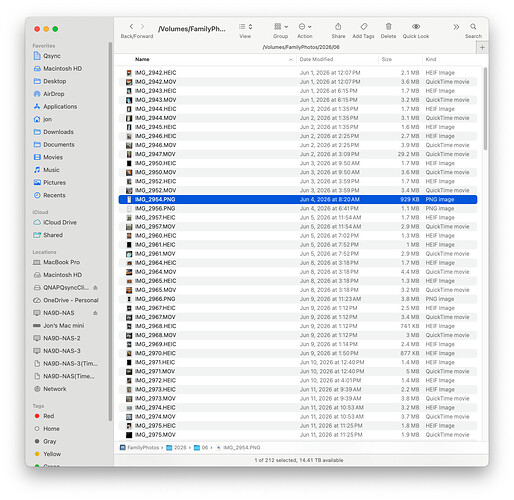The height and width of the screenshot is (500, 514).
Task: Open Recents in the sidebar
Action: 54,195
